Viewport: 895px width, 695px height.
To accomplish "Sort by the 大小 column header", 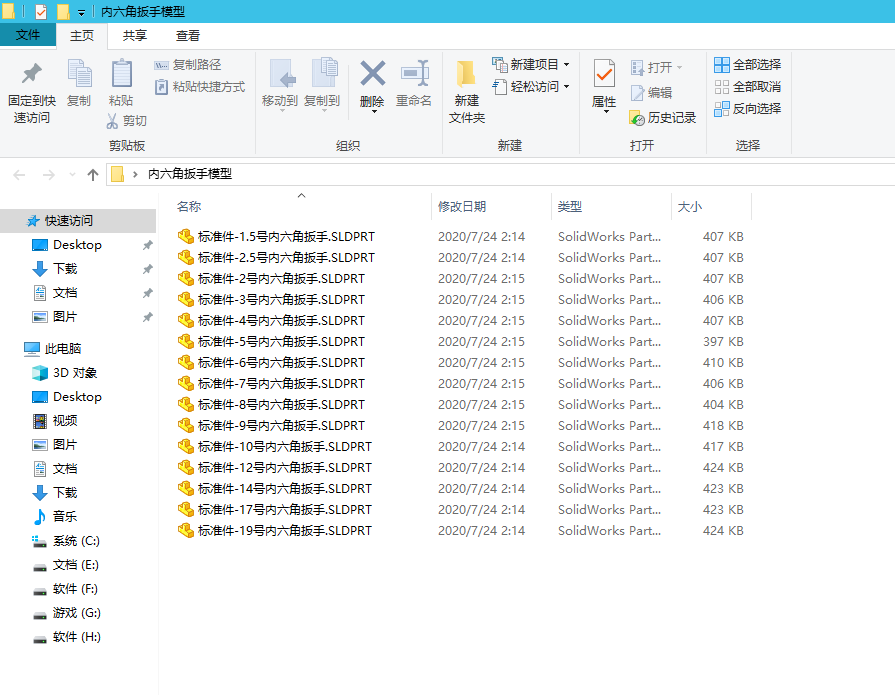I will pos(690,207).
